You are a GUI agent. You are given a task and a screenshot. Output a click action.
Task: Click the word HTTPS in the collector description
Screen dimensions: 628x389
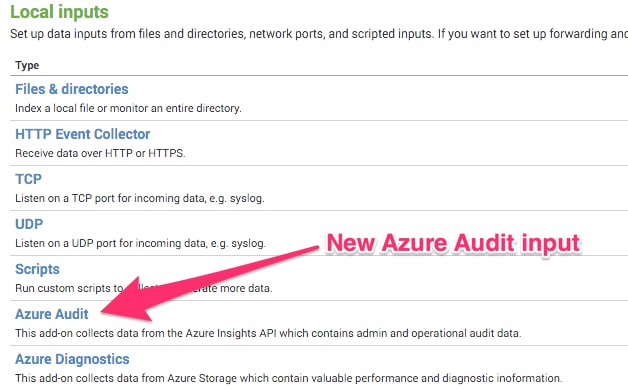pyautogui.click(x=167, y=153)
